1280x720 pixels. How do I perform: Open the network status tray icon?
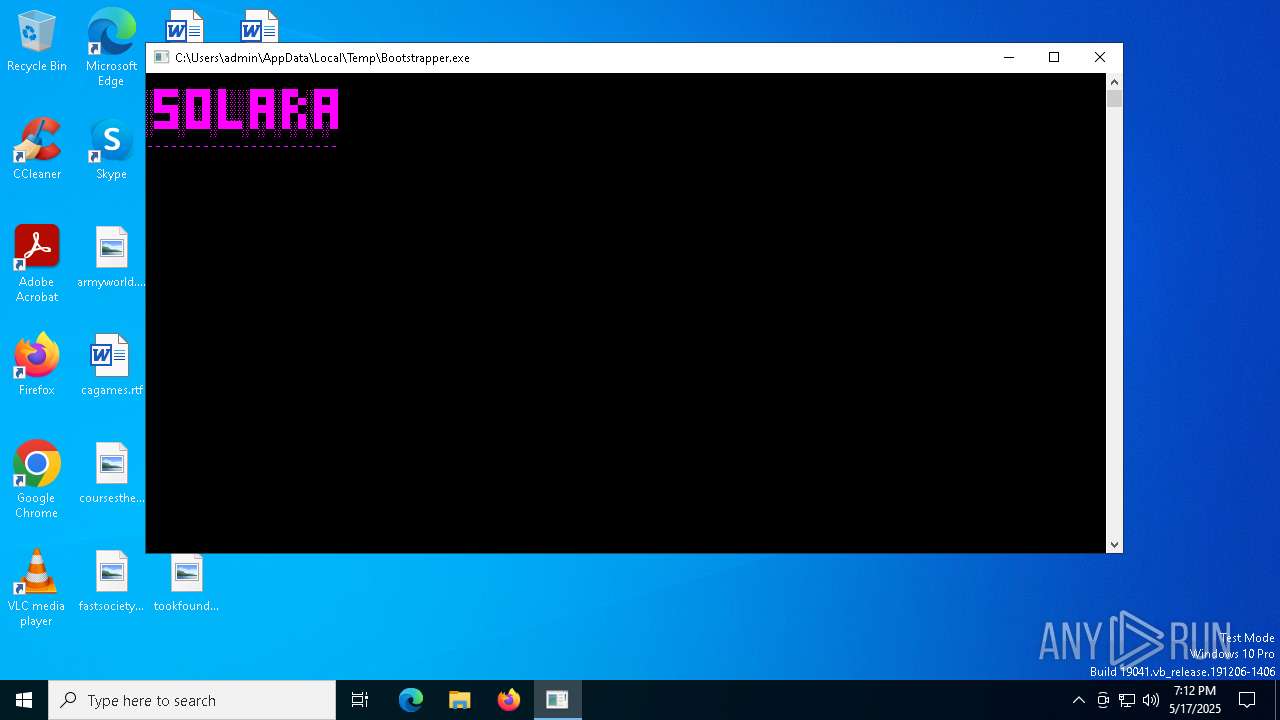click(x=1127, y=700)
